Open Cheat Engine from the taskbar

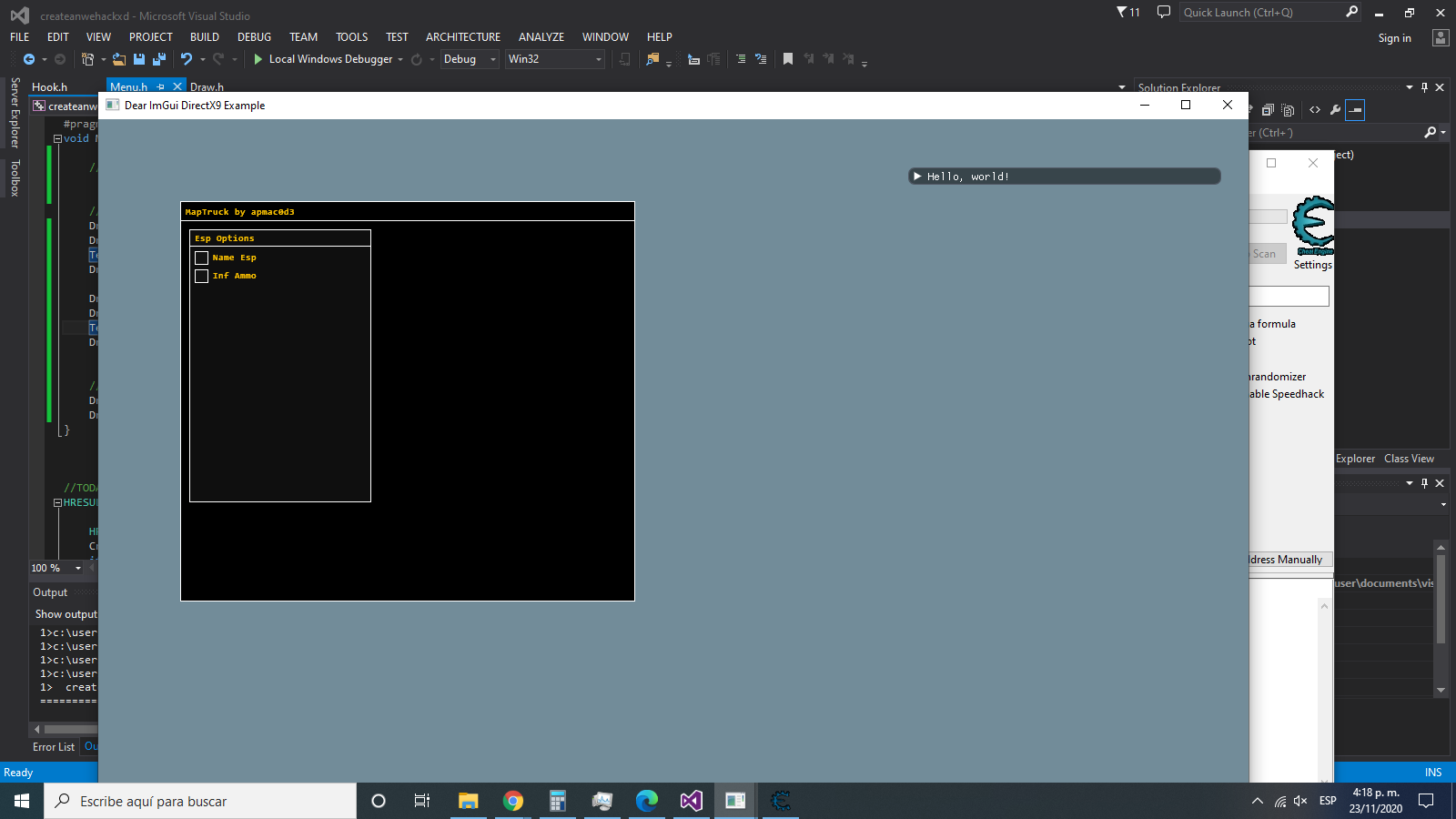[781, 801]
